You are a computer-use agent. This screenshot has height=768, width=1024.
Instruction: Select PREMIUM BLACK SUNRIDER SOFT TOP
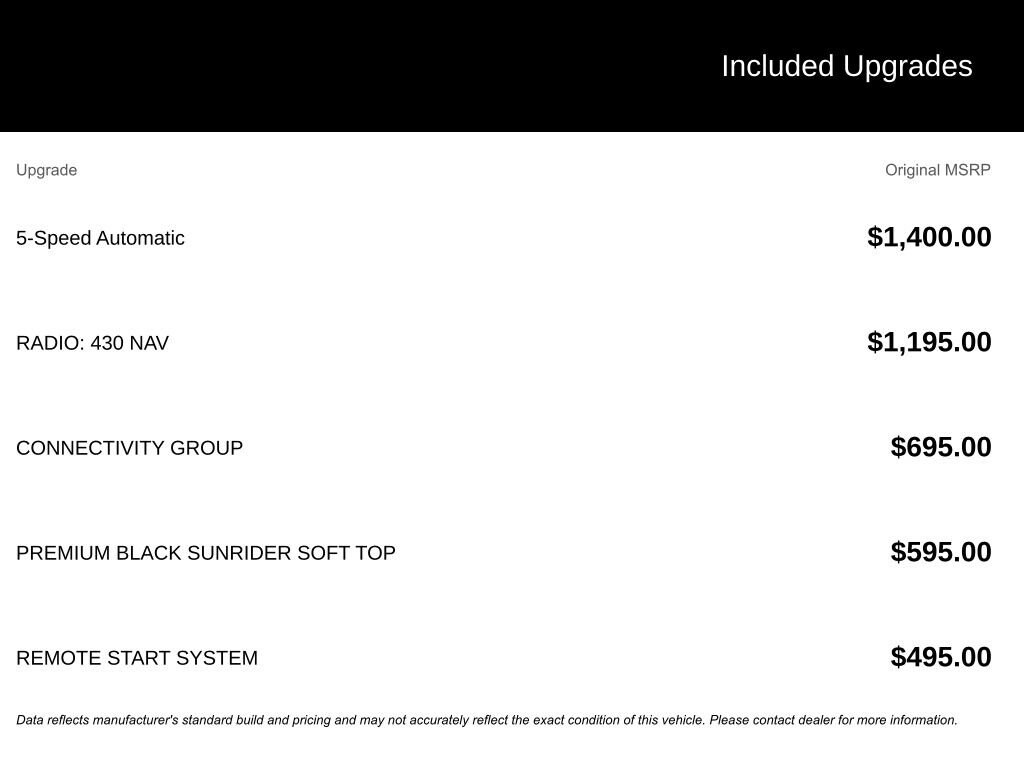click(x=205, y=553)
